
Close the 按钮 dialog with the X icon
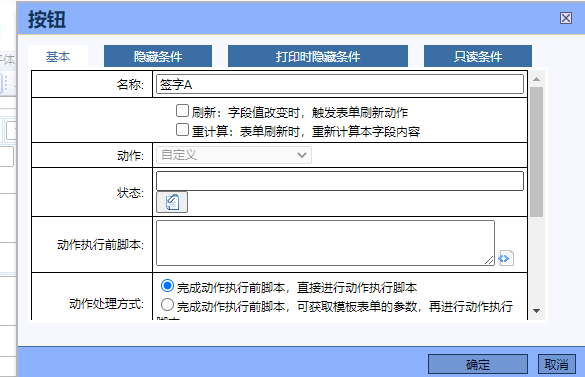[566, 18]
